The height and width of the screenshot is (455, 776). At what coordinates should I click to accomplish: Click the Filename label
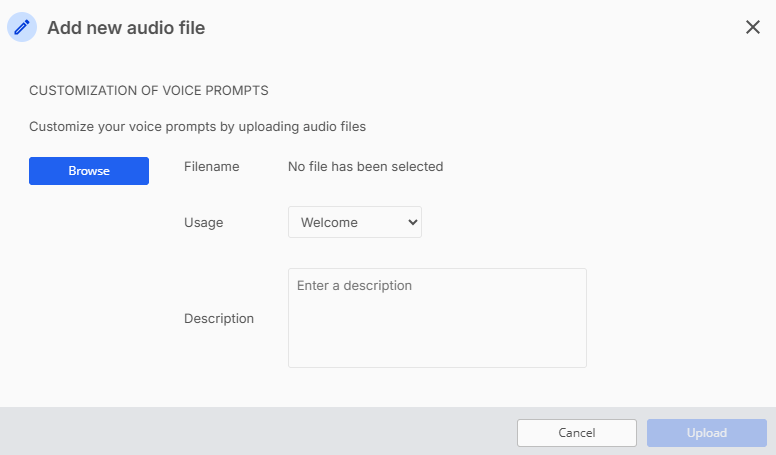click(212, 167)
